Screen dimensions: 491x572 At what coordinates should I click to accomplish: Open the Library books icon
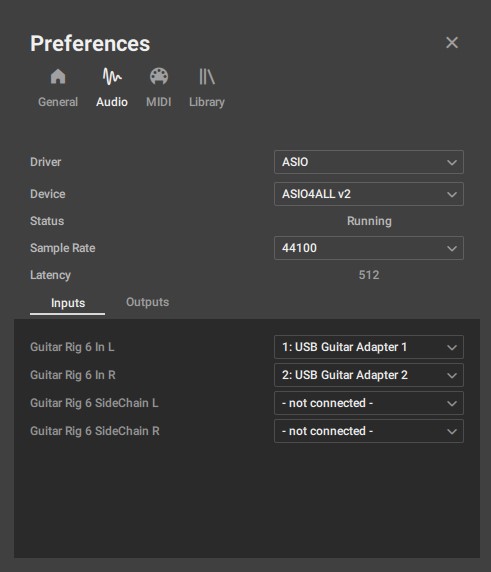click(x=207, y=77)
